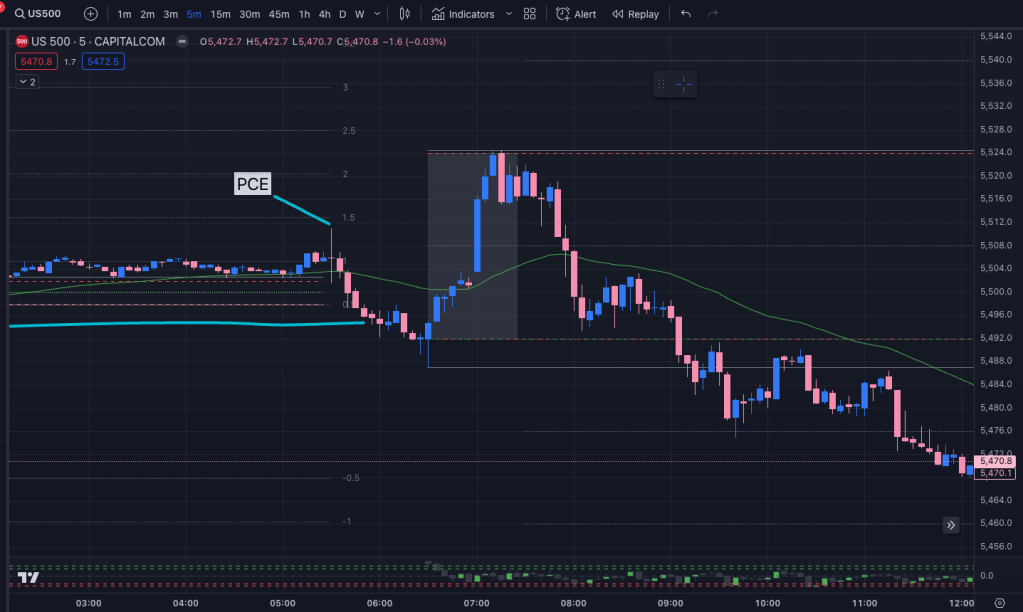This screenshot has width=1023, height=612.
Task: Open the candlestick chart type selector
Action: [x=404, y=14]
